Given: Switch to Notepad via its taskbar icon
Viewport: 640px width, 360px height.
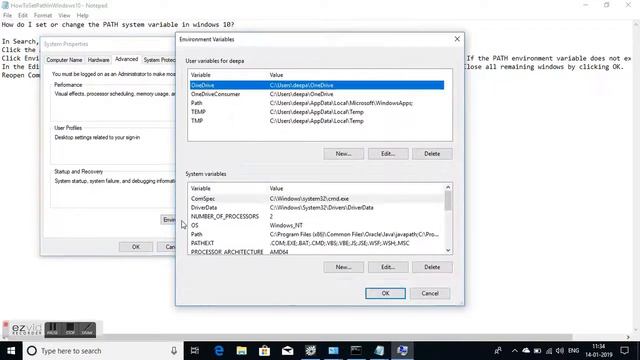Looking at the screenshot, I should 379,351.
